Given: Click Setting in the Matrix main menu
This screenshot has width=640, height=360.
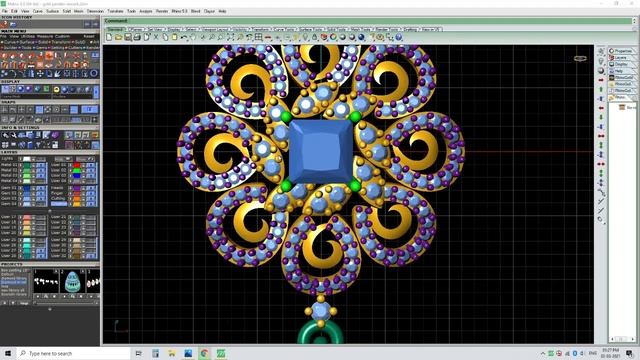Looking at the screenshot, I should 57,47.
